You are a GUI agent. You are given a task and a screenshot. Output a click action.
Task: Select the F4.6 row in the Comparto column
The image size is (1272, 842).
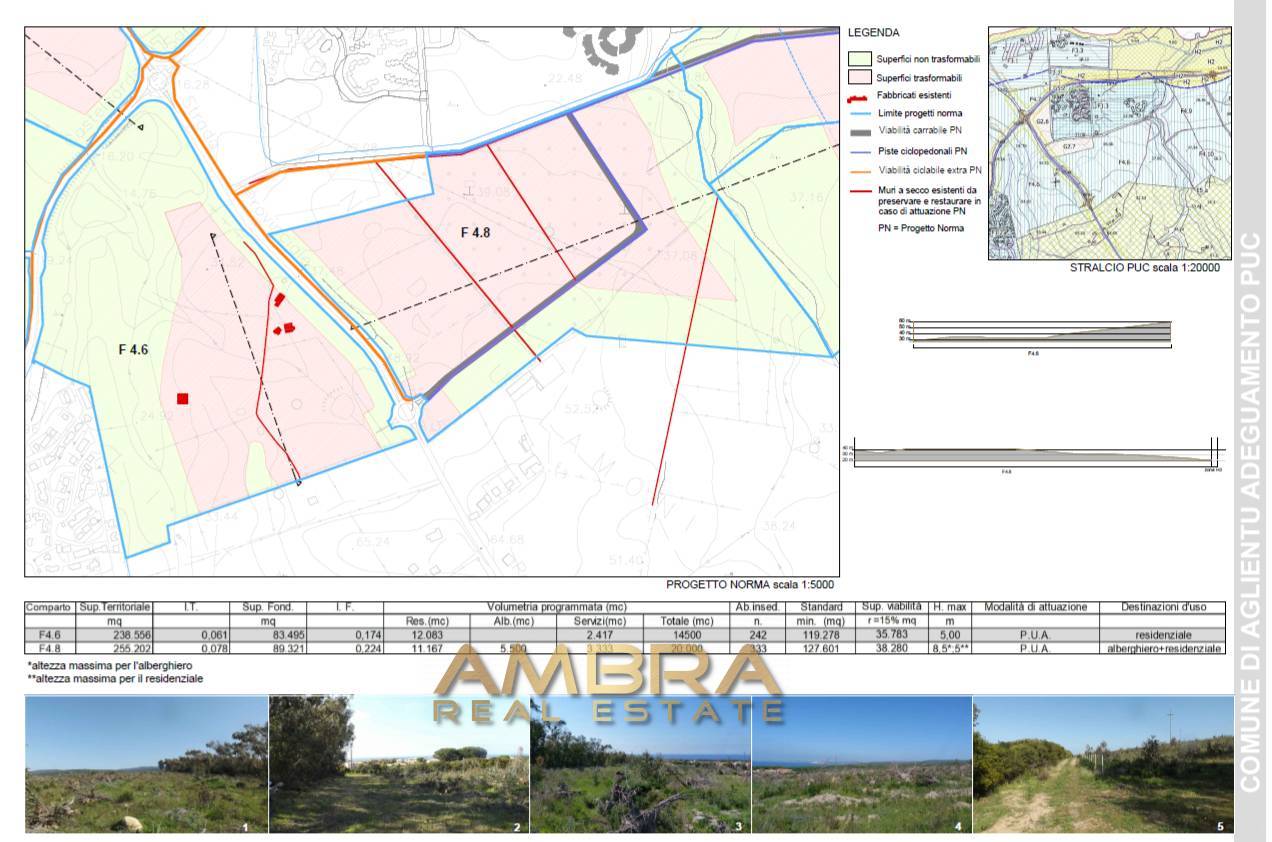click(49, 634)
